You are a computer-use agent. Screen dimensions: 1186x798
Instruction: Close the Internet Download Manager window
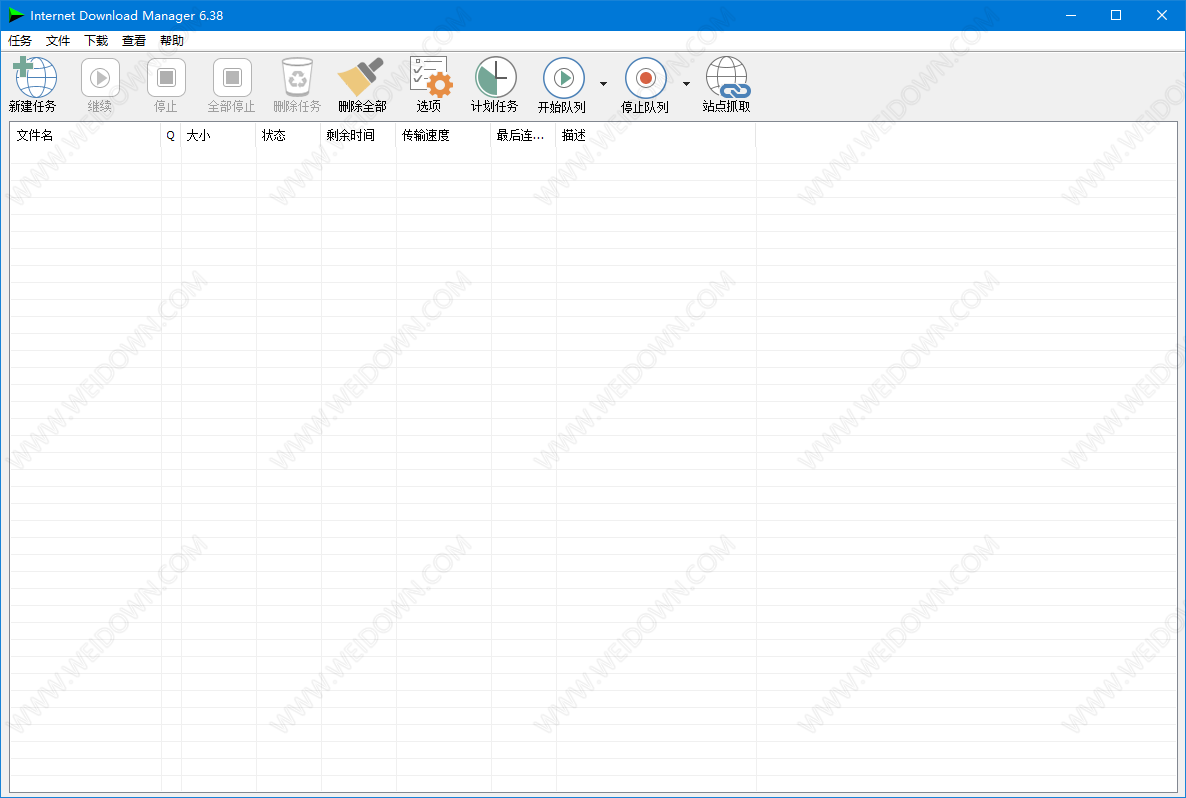(x=1162, y=15)
